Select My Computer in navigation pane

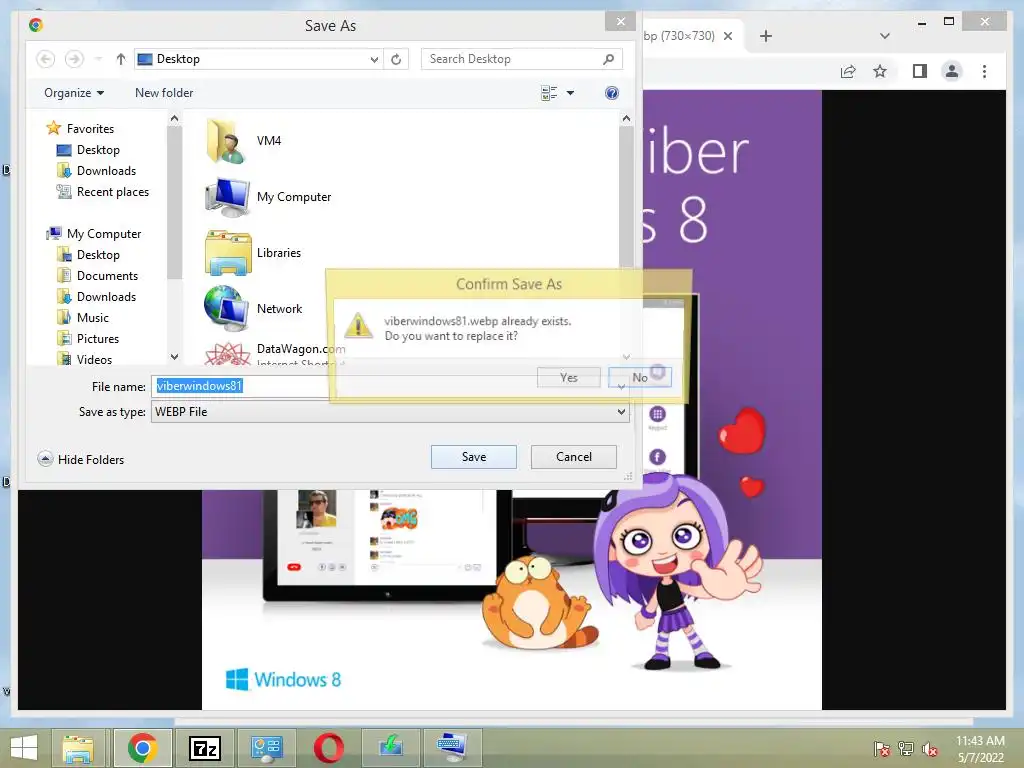point(94,233)
